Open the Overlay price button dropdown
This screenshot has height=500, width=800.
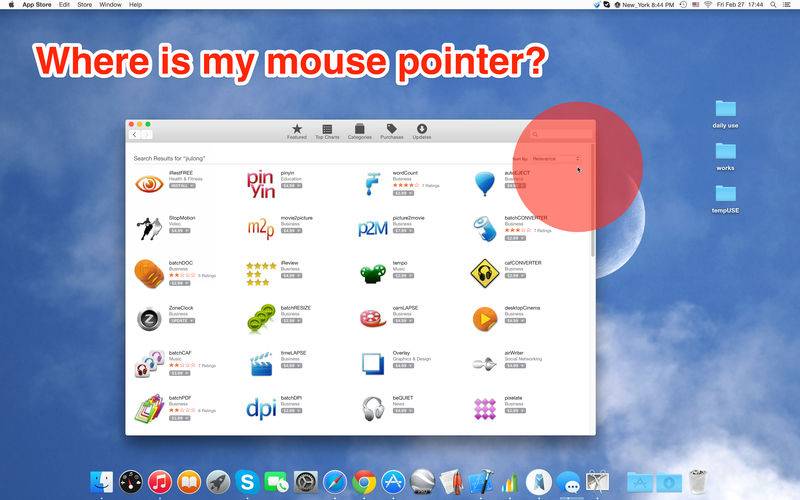pyautogui.click(x=411, y=366)
